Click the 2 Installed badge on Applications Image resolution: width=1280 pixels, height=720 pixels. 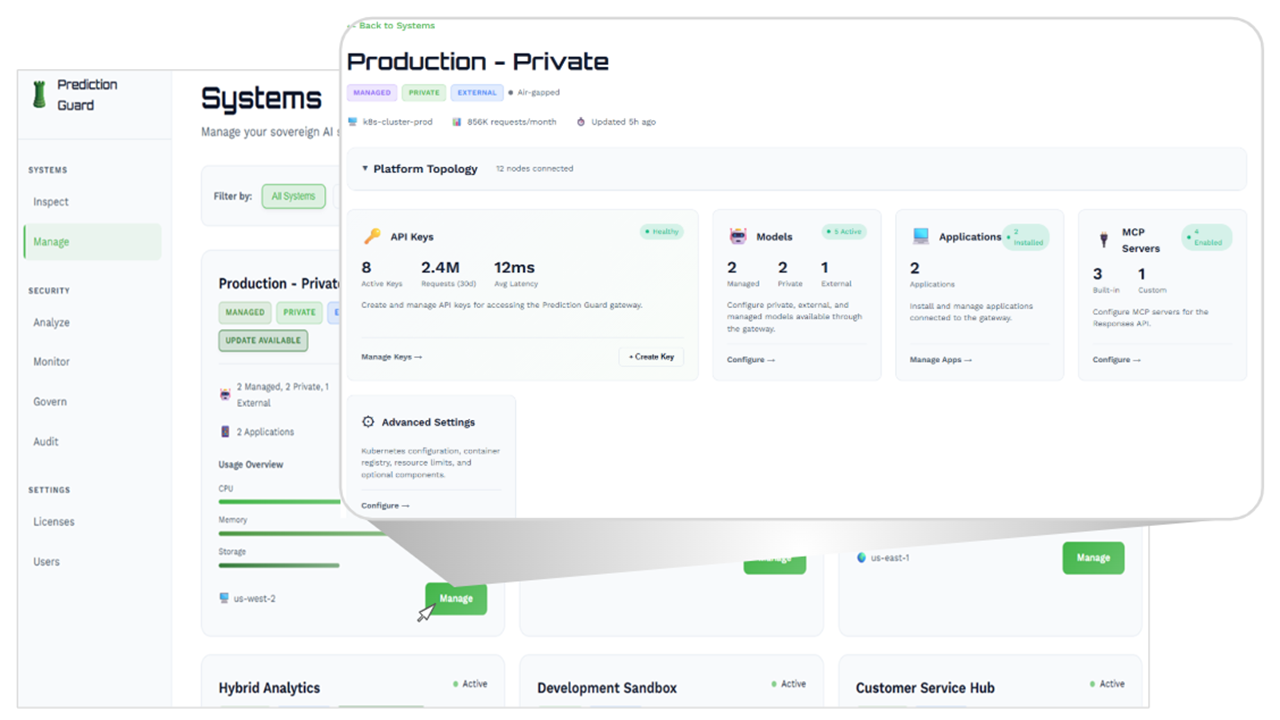click(1026, 237)
